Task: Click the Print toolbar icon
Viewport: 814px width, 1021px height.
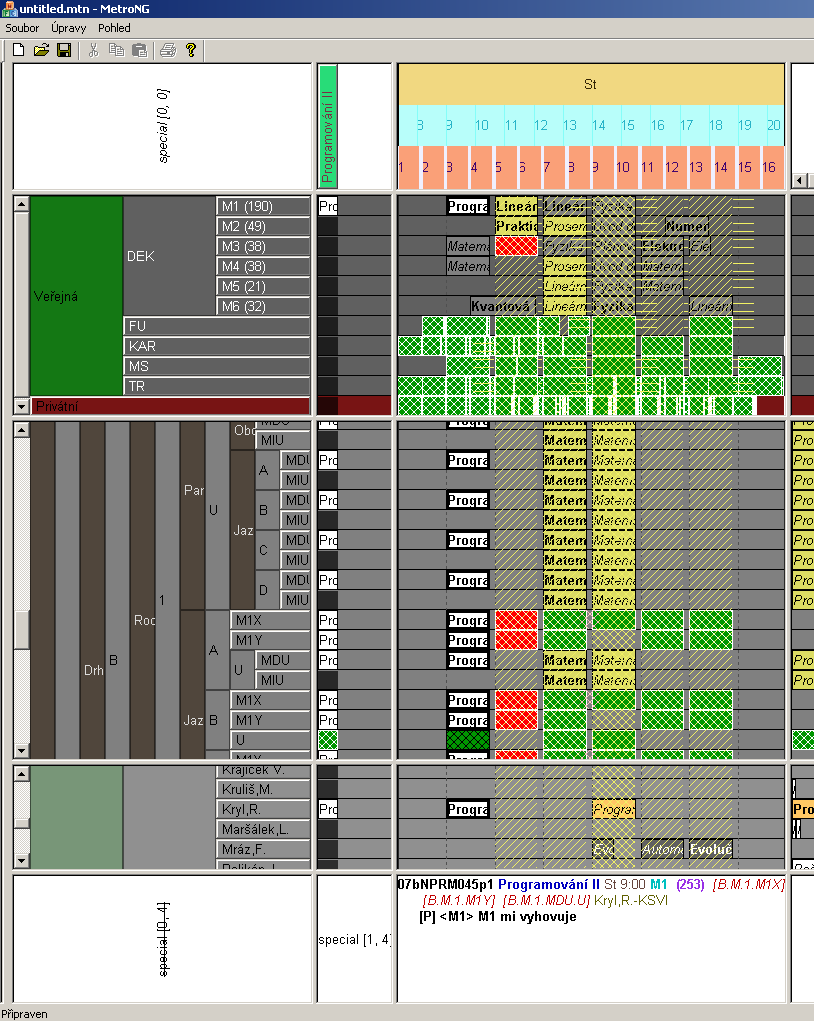Action: pyautogui.click(x=168, y=50)
